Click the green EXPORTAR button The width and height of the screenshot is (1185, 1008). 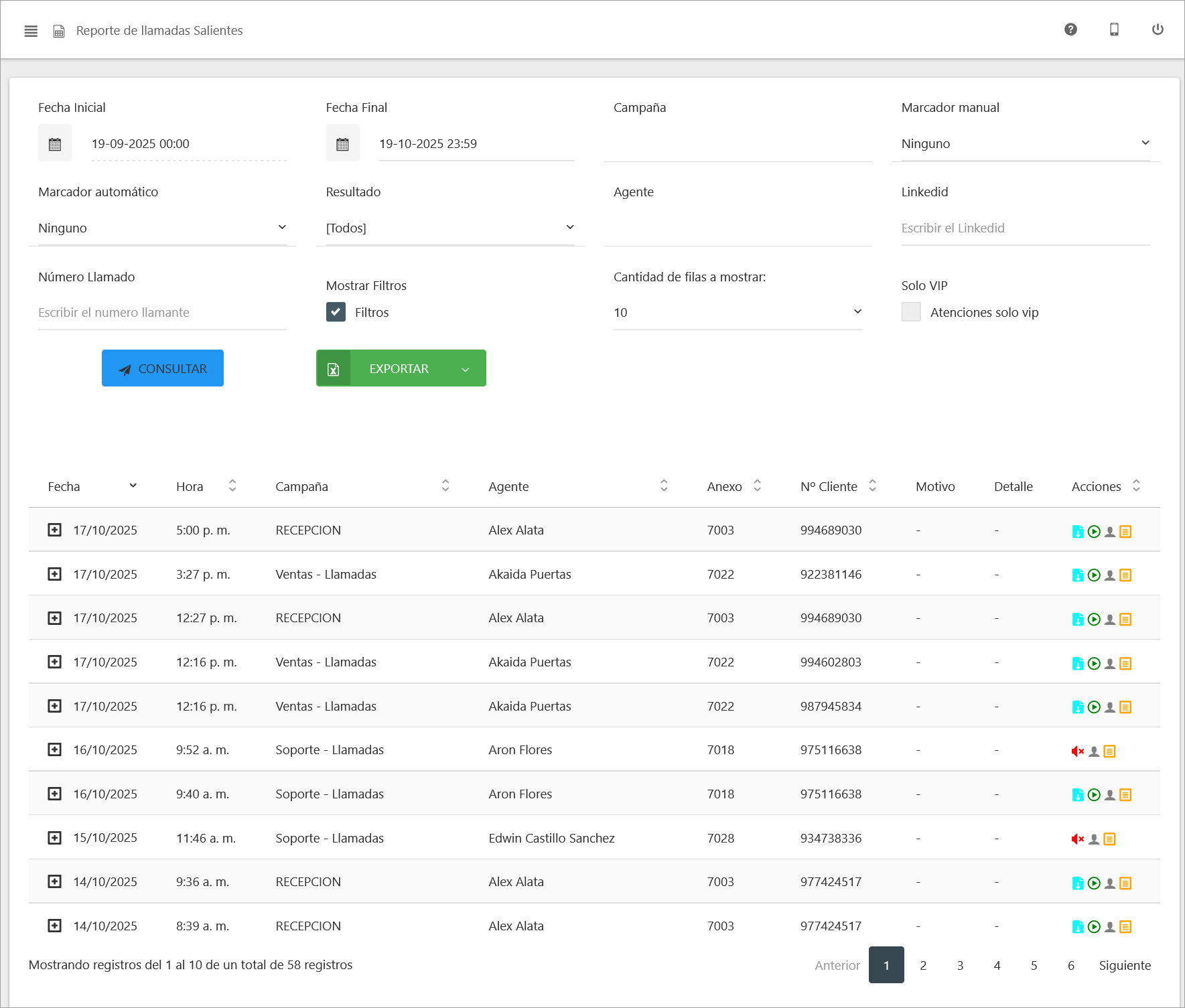click(x=399, y=368)
